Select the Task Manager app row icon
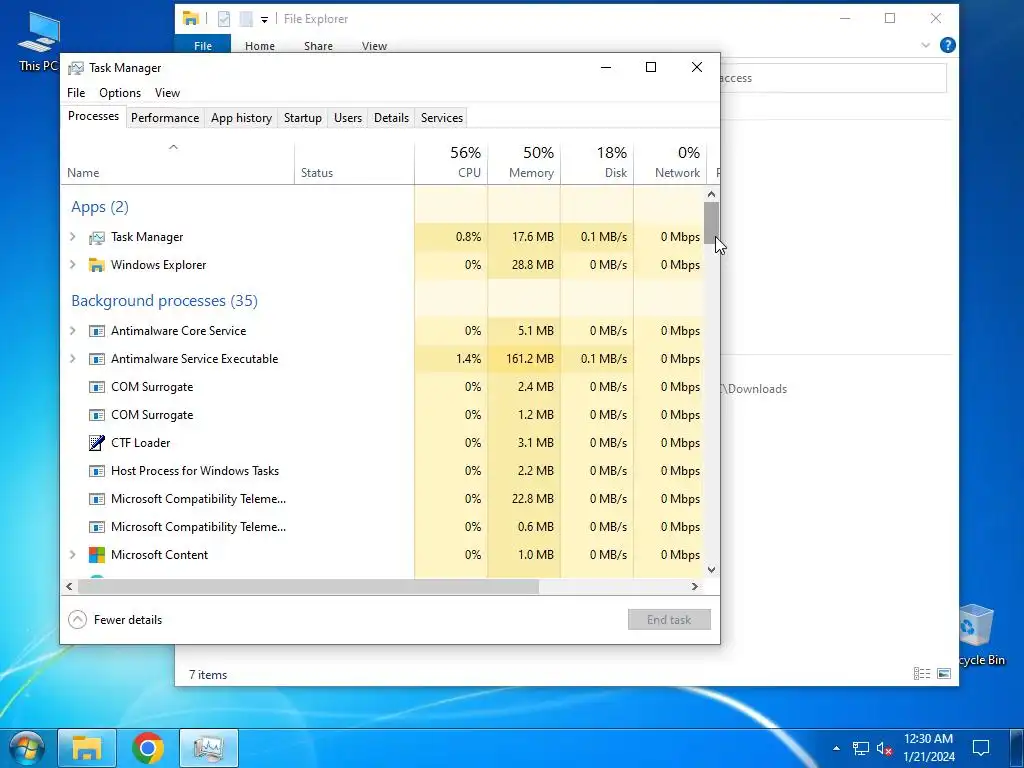Viewport: 1024px width, 768px height. pyautogui.click(x=97, y=238)
